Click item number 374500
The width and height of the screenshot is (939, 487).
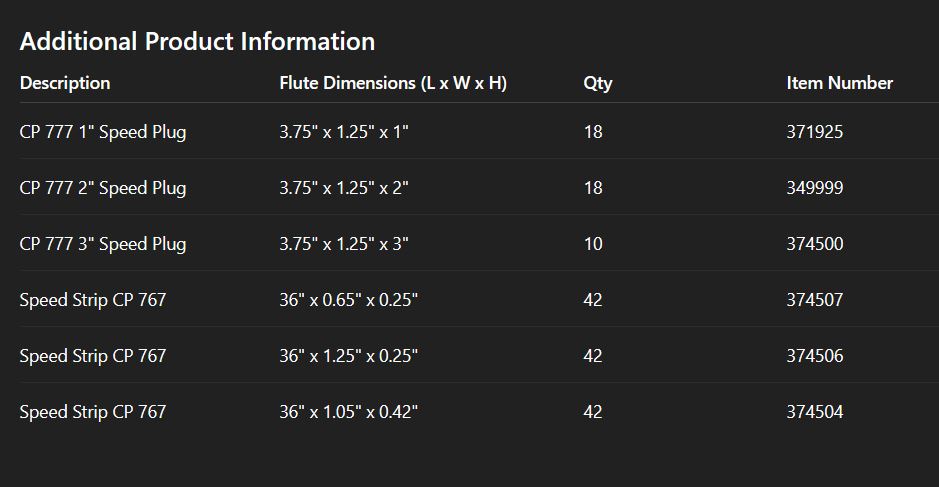tap(814, 244)
